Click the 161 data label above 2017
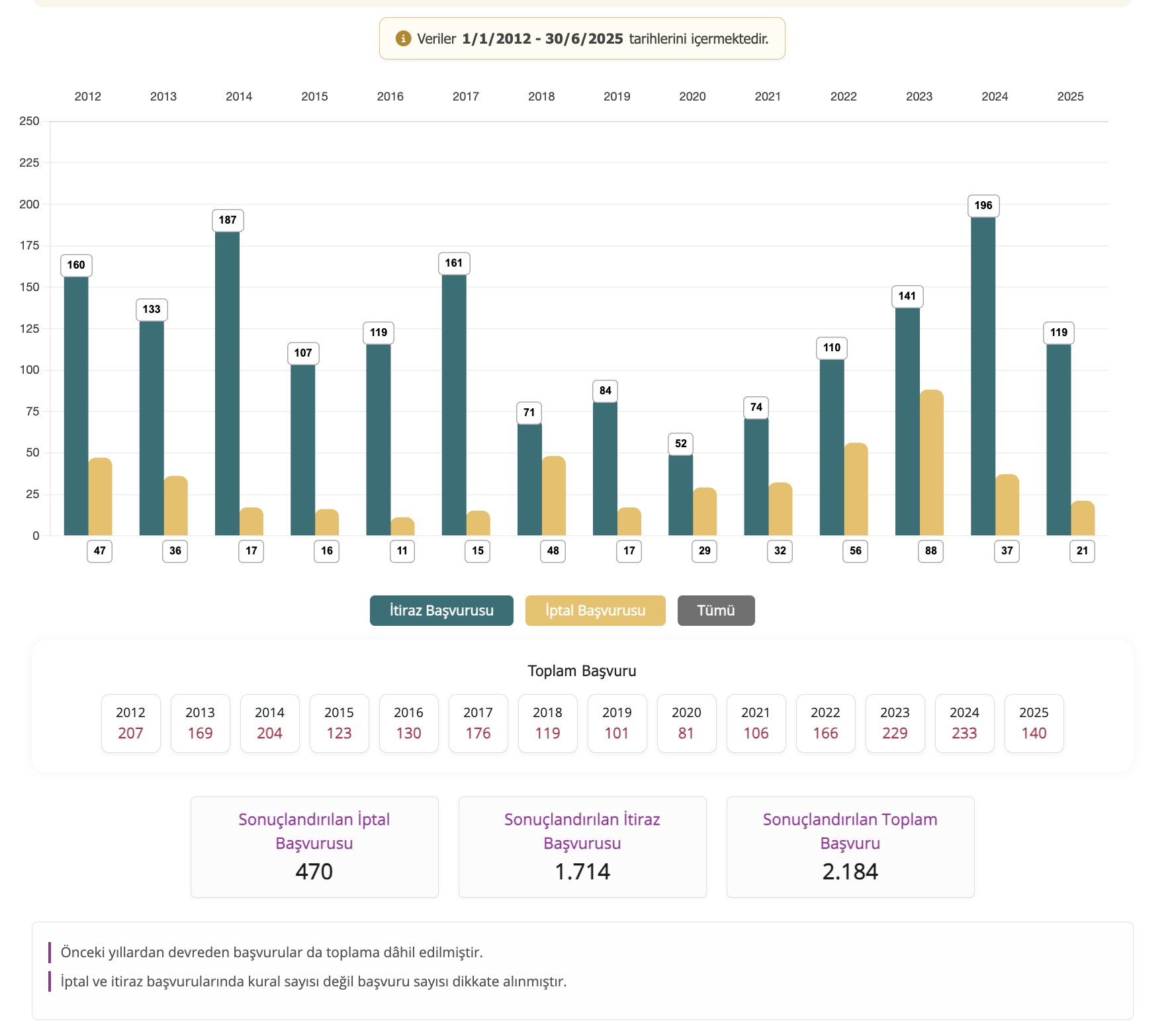This screenshot has height=1036, width=1174. 454,263
